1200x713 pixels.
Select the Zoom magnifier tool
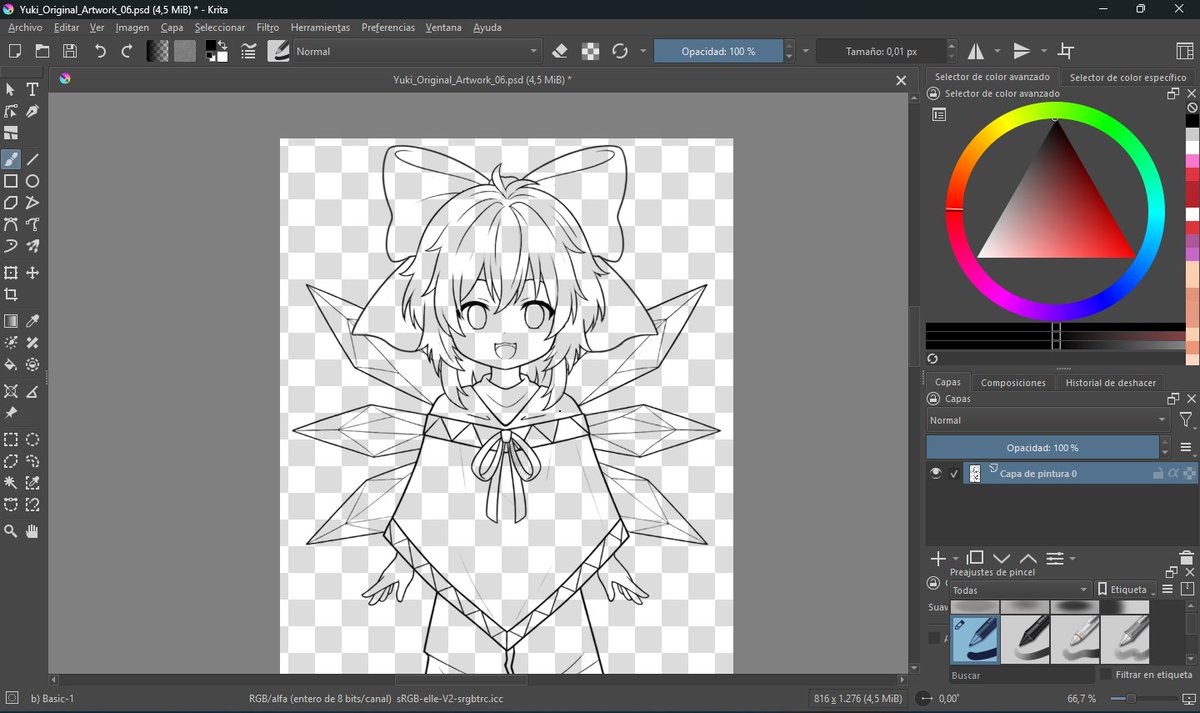[11, 531]
